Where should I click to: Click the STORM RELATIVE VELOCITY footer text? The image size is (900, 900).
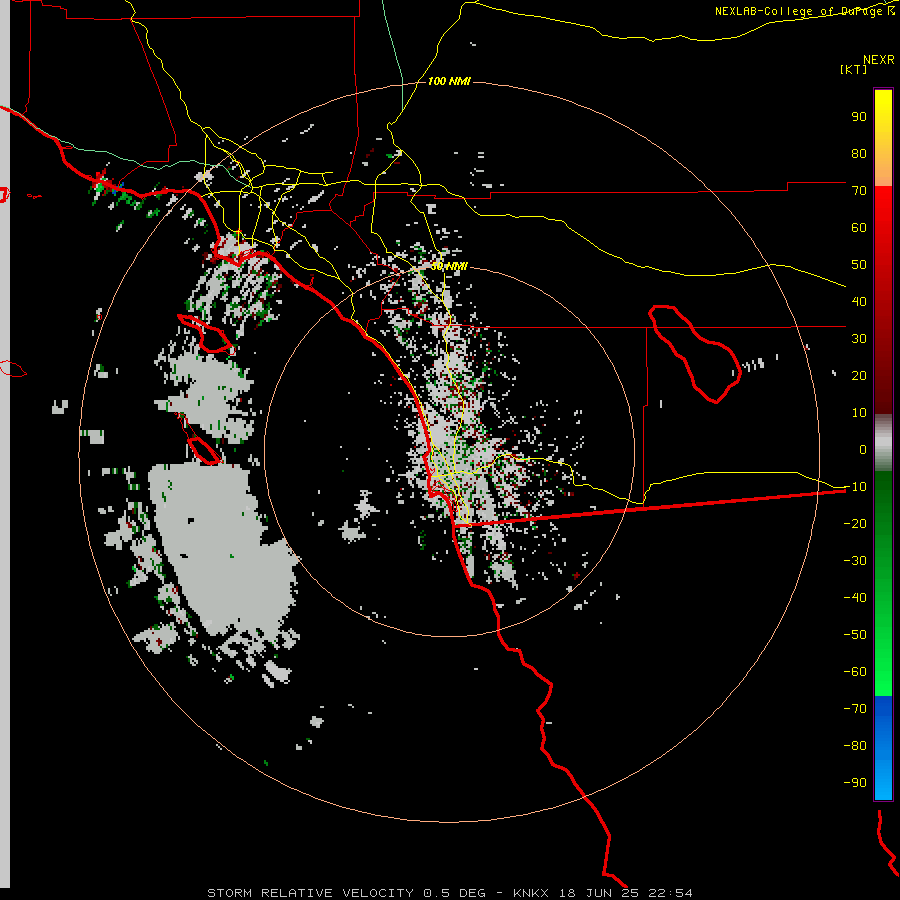click(310, 893)
